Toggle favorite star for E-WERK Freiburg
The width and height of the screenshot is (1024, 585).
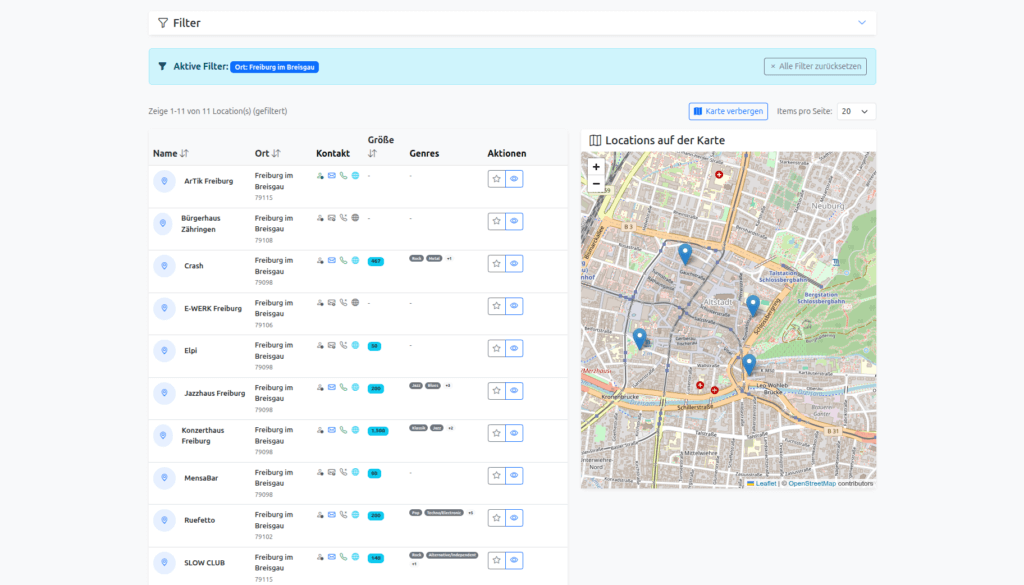(497, 306)
